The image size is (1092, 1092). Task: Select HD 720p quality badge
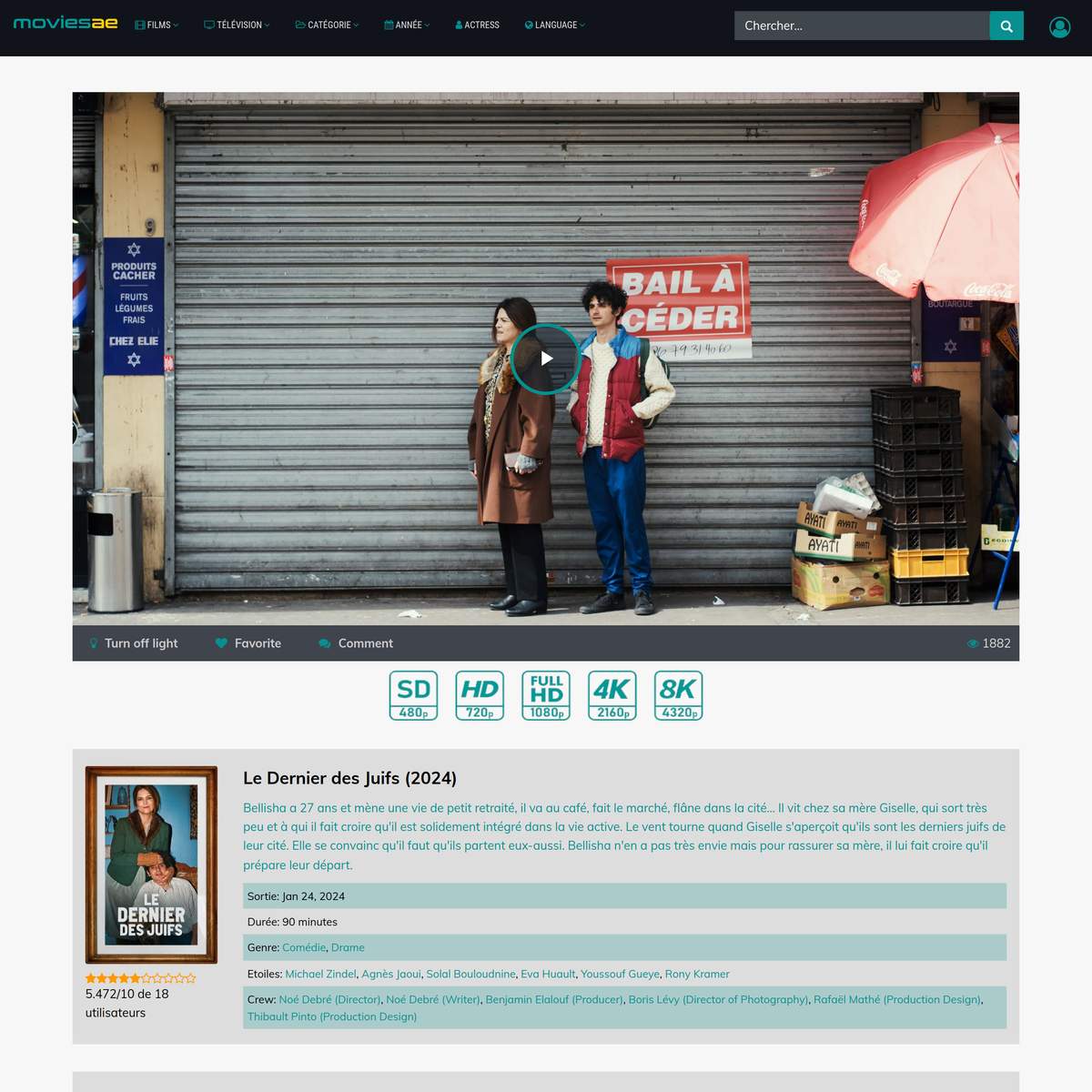click(480, 696)
